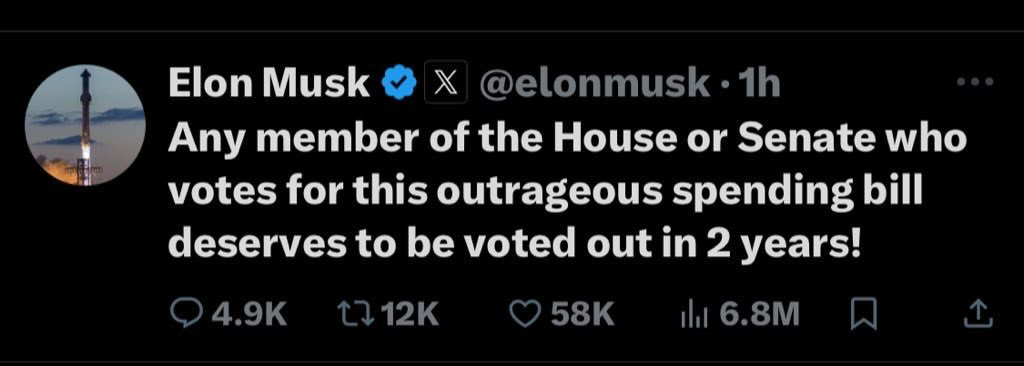Click the Elon Musk display name
Screen dimensions: 1024x366
tap(269, 83)
